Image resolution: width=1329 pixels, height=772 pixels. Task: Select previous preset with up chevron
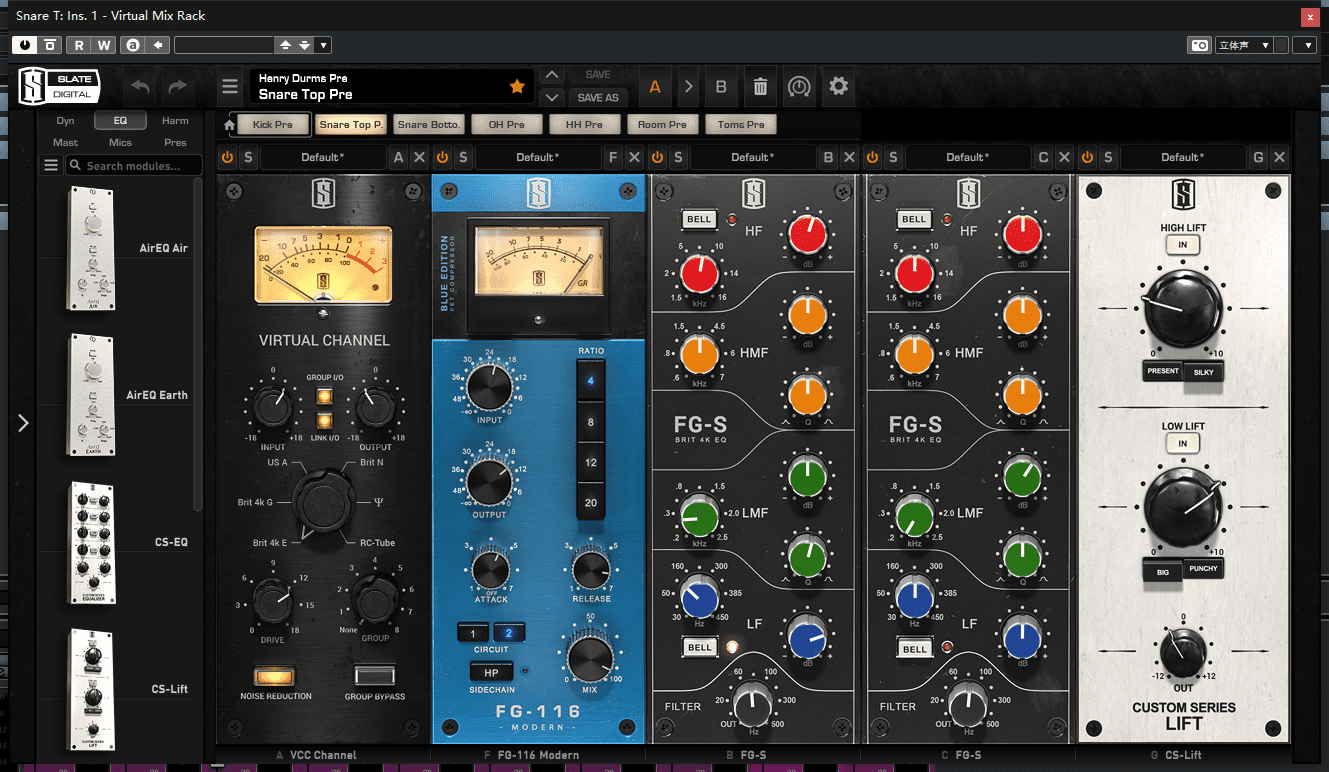[551, 75]
